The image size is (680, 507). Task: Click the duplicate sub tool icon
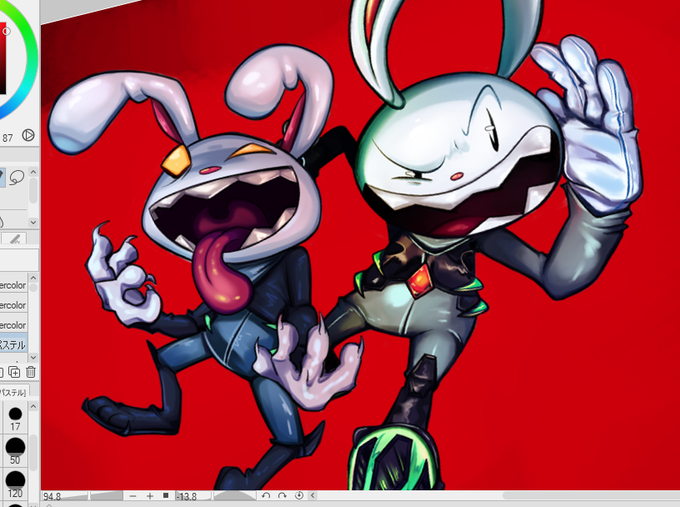point(14,372)
